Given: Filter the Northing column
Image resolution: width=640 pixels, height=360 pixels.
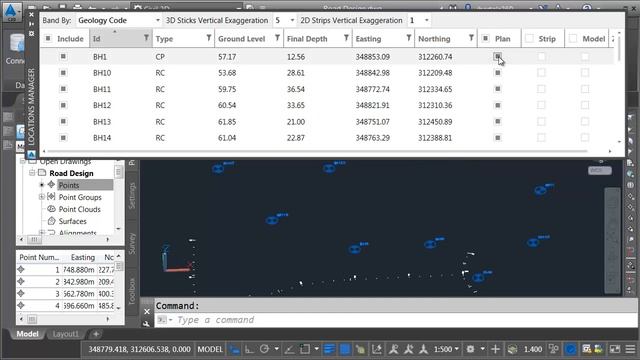Looking at the screenshot, I should coord(471,38).
